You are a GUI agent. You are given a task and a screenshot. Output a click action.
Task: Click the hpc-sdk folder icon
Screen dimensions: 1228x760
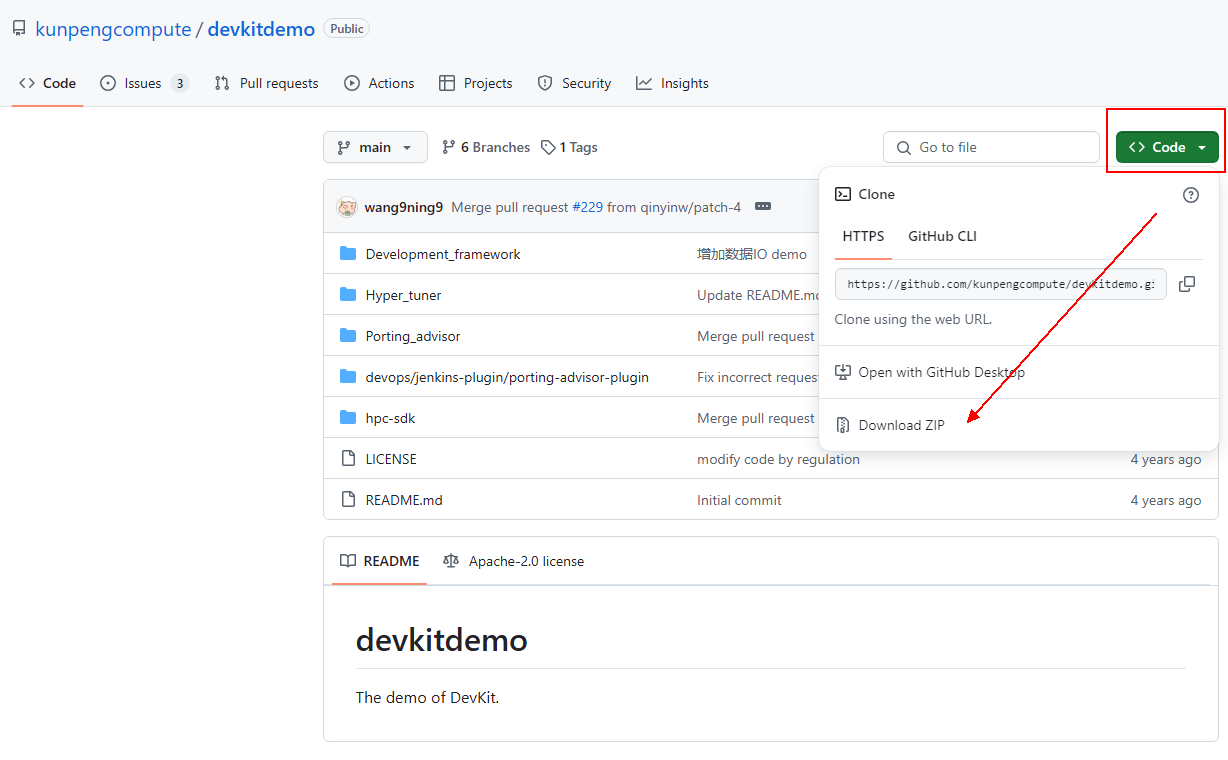coord(348,417)
